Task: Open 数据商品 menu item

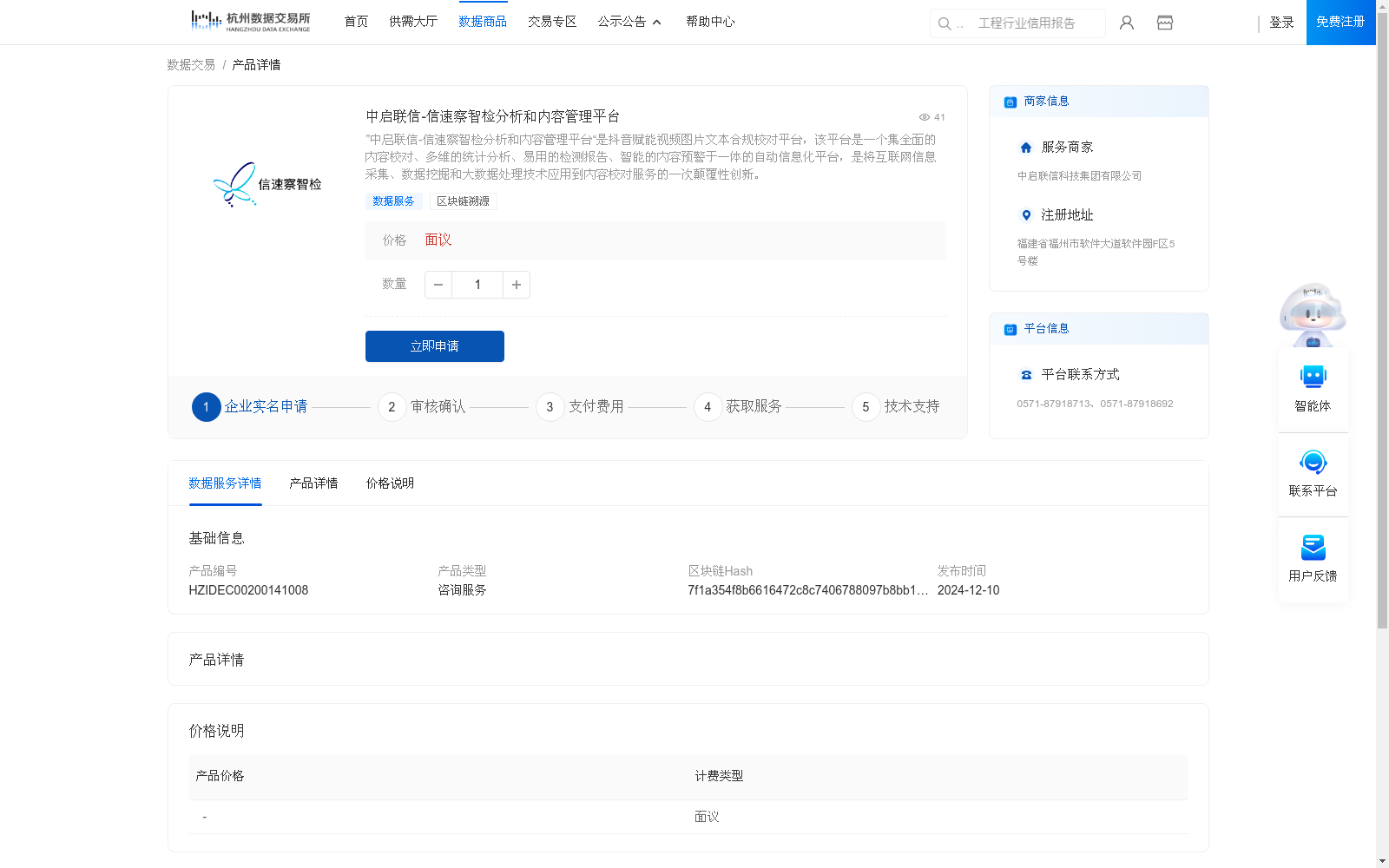Action: point(483,22)
